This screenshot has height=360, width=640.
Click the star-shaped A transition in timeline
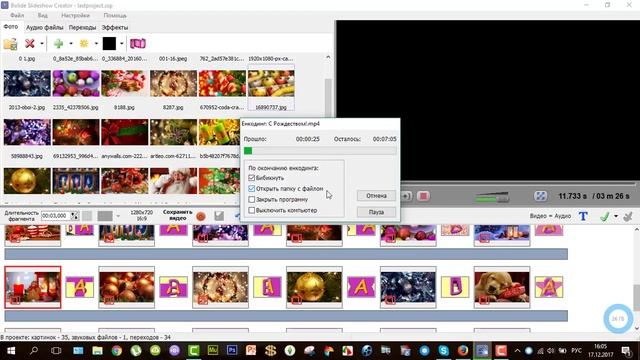pos(549,287)
